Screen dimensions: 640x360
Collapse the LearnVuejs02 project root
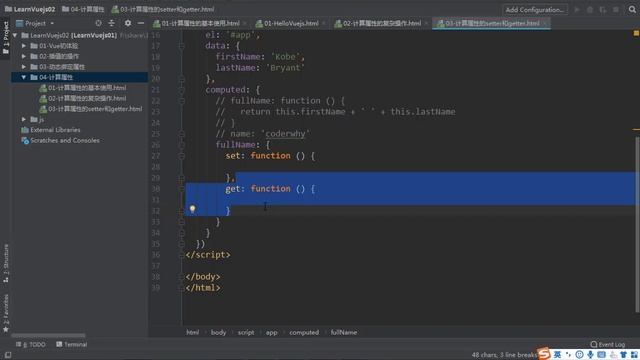pos(15,35)
